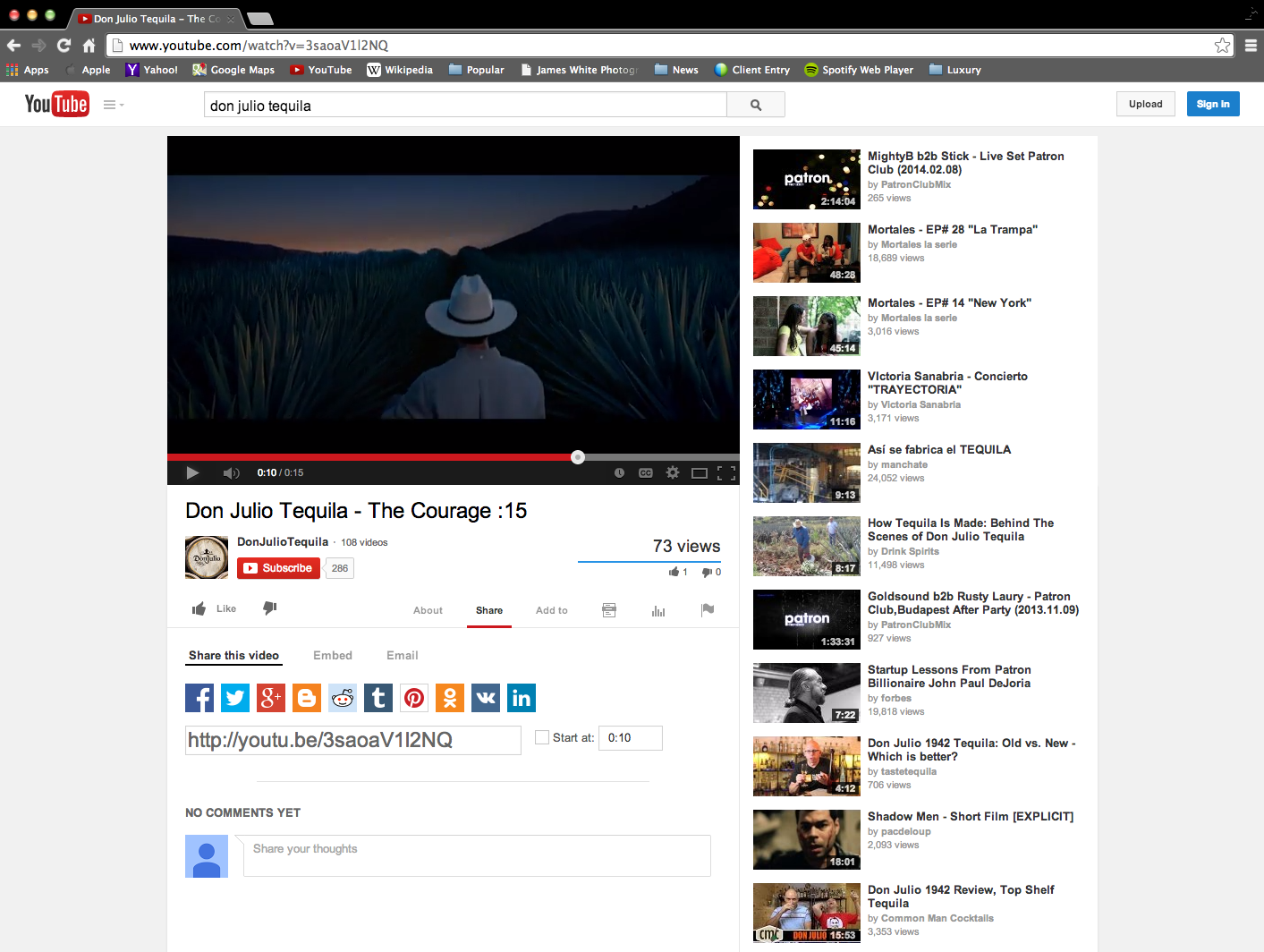Switch to theater mode view
The height and width of the screenshot is (952, 1264).
700,472
